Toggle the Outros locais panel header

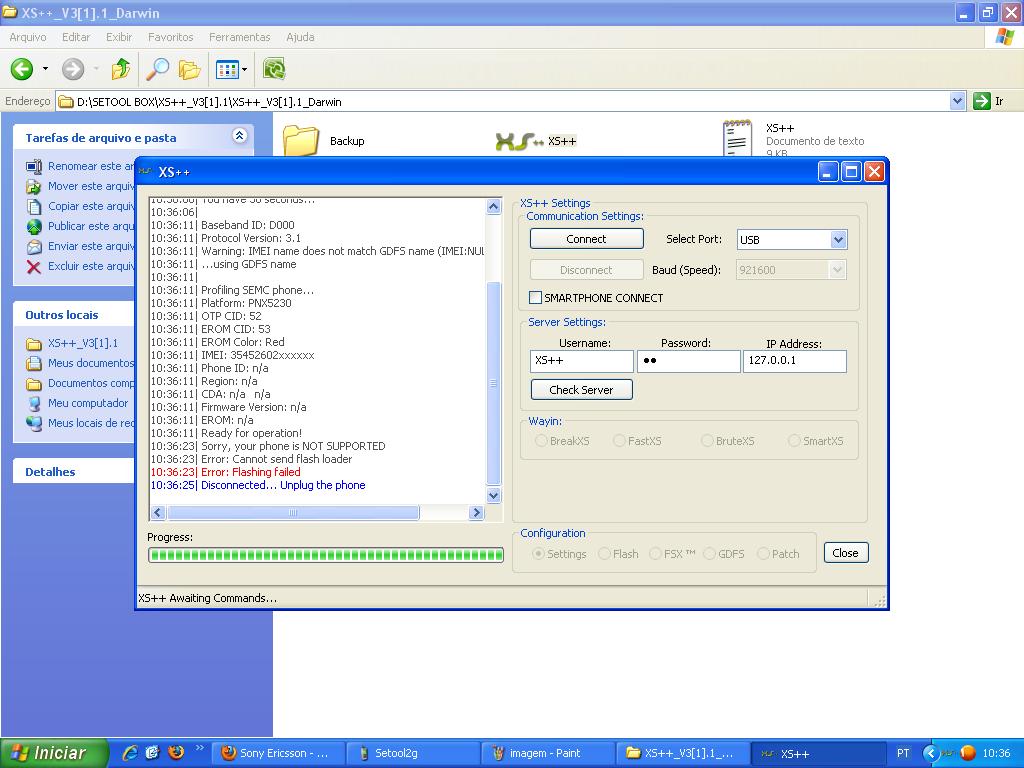pyautogui.click(x=73, y=315)
